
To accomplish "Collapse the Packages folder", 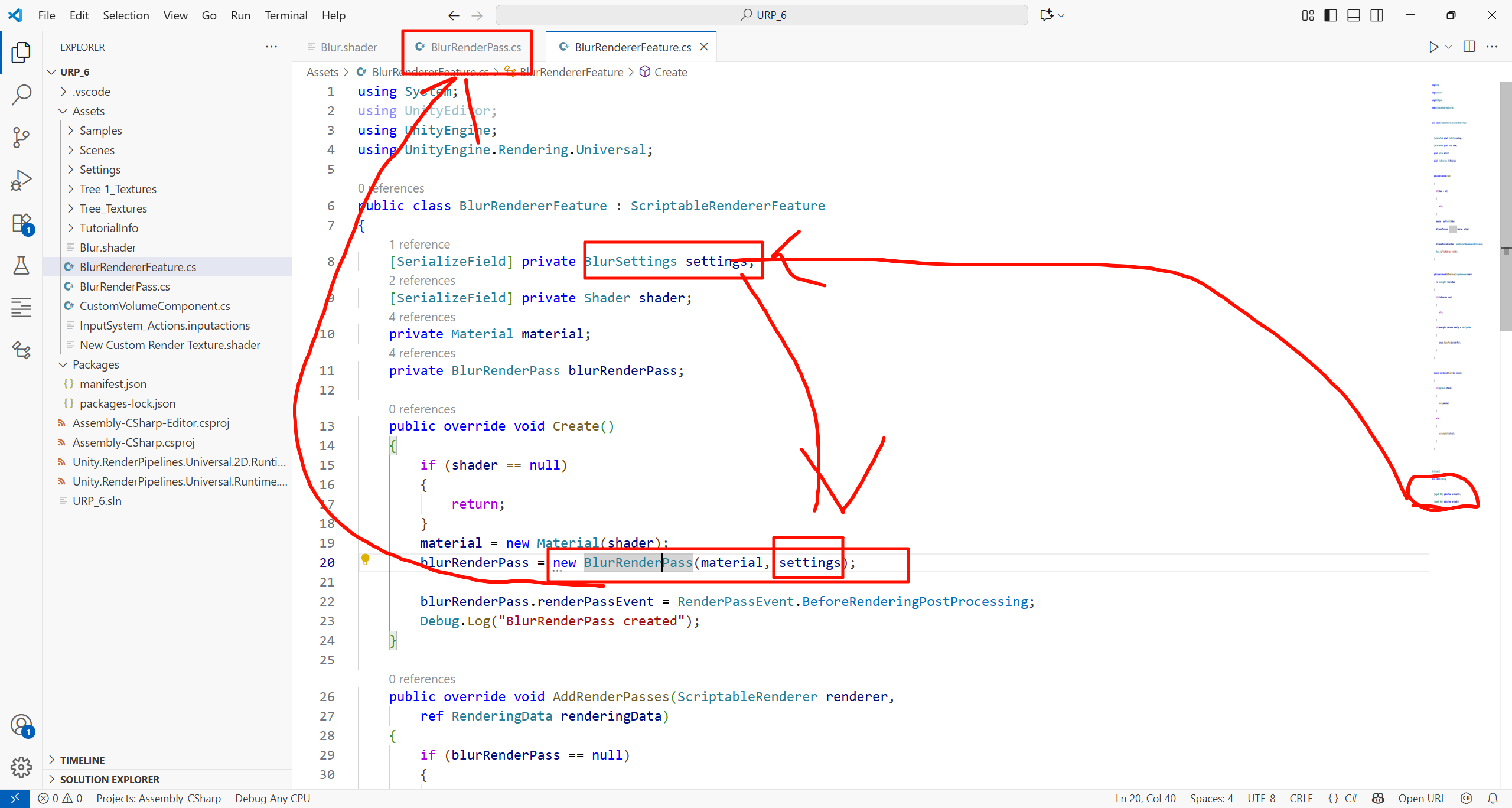I will (x=63, y=364).
